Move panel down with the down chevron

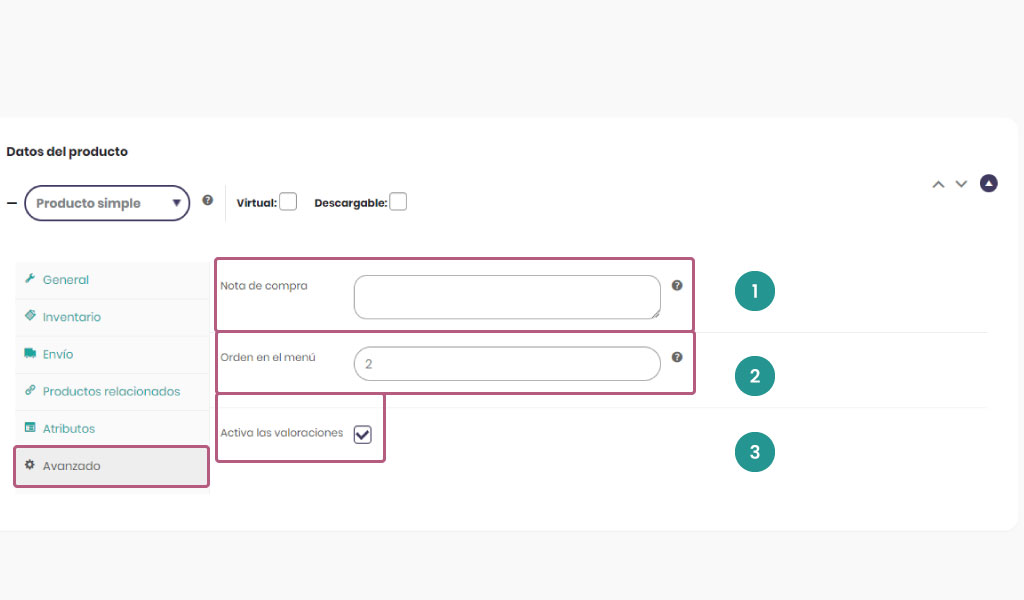(961, 184)
